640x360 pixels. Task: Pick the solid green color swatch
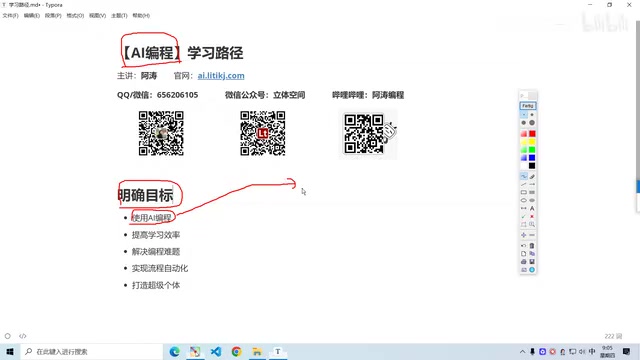(x=532, y=150)
